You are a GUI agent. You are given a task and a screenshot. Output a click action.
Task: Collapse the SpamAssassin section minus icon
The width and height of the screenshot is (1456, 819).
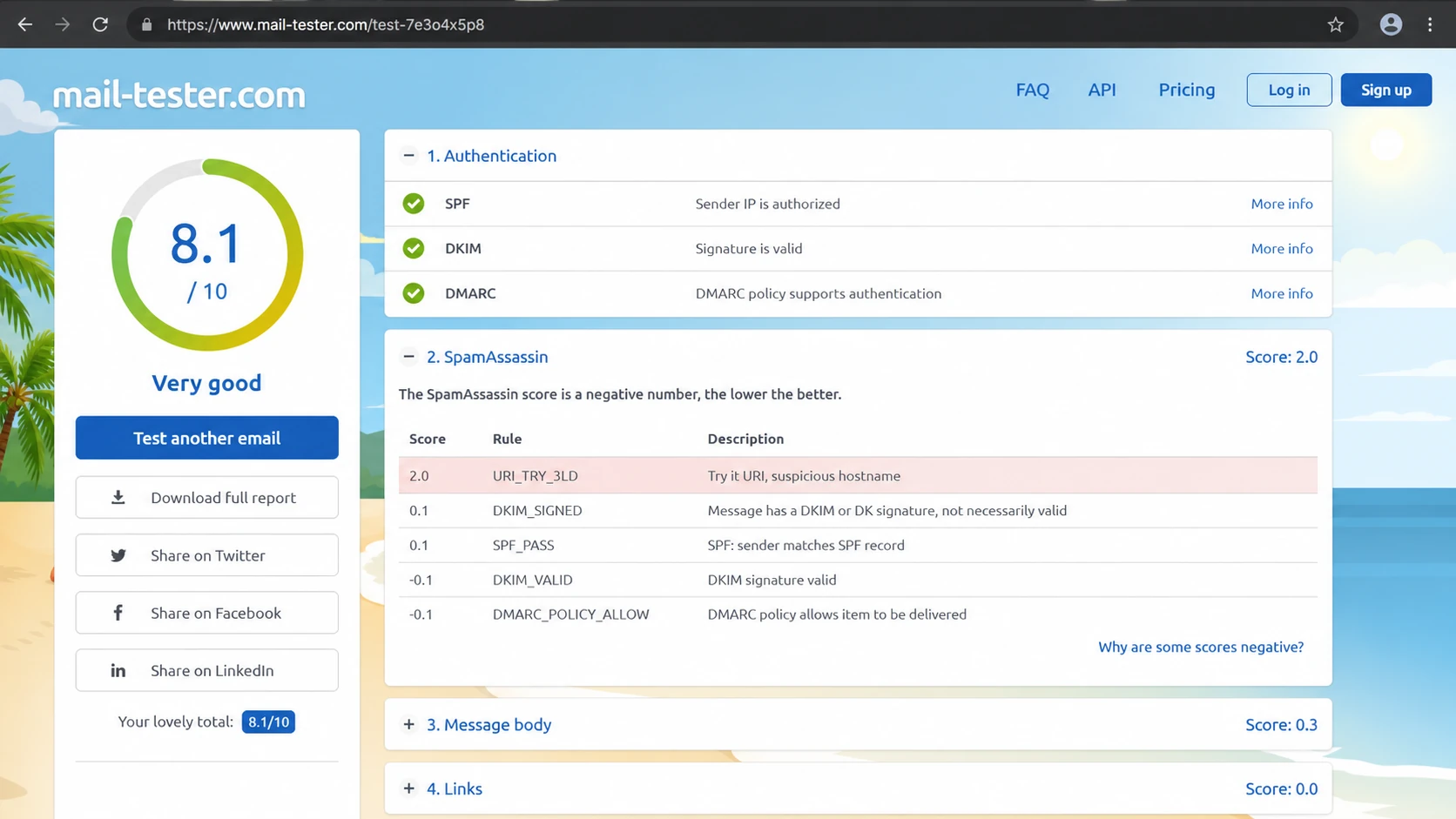[x=408, y=357]
